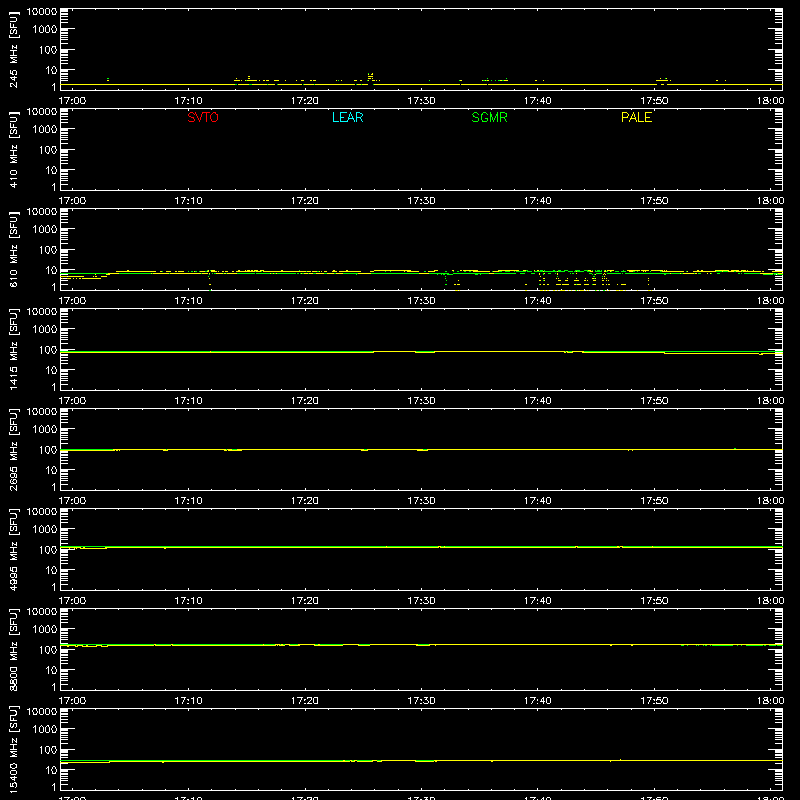Click the 10000 tick on 2695 MHz axis

(42, 412)
